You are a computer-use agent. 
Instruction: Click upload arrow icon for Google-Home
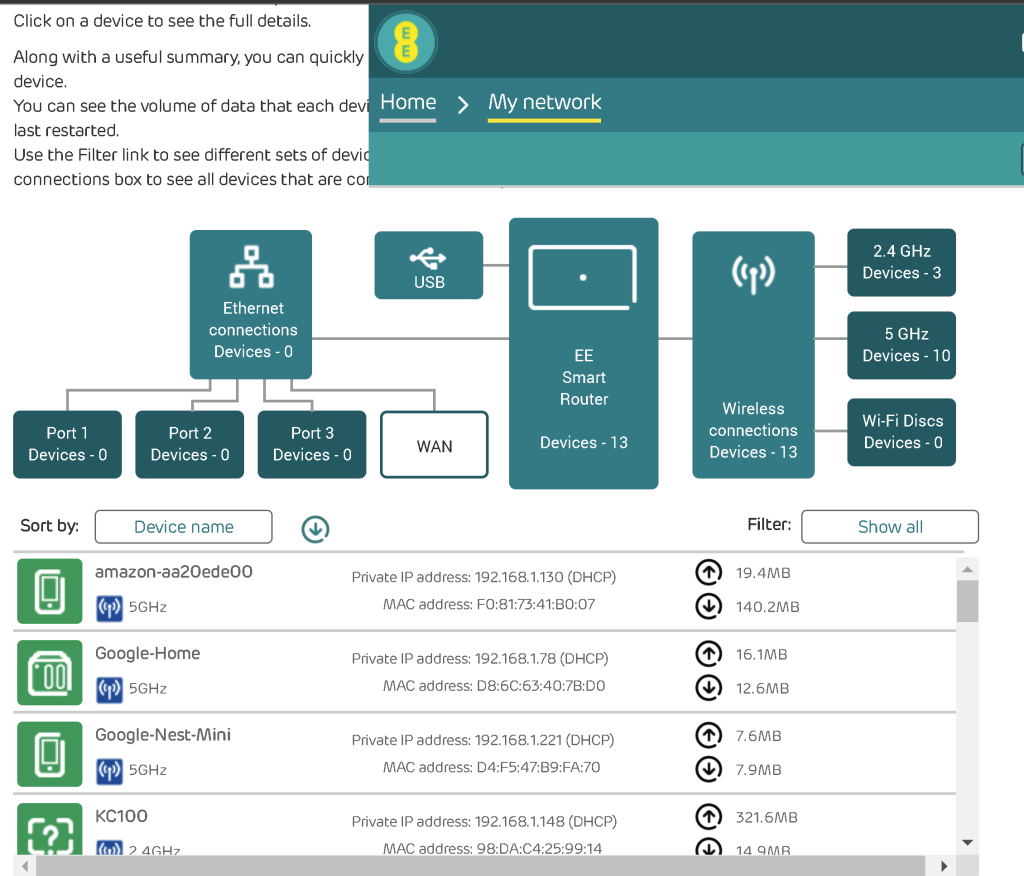click(x=709, y=654)
